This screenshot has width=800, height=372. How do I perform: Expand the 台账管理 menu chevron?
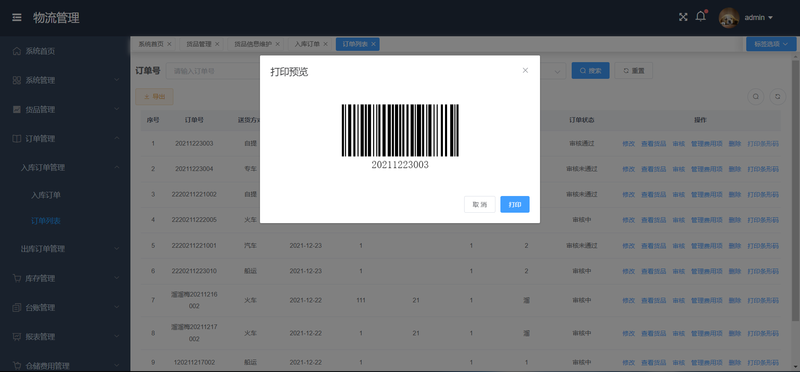pyautogui.click(x=116, y=307)
